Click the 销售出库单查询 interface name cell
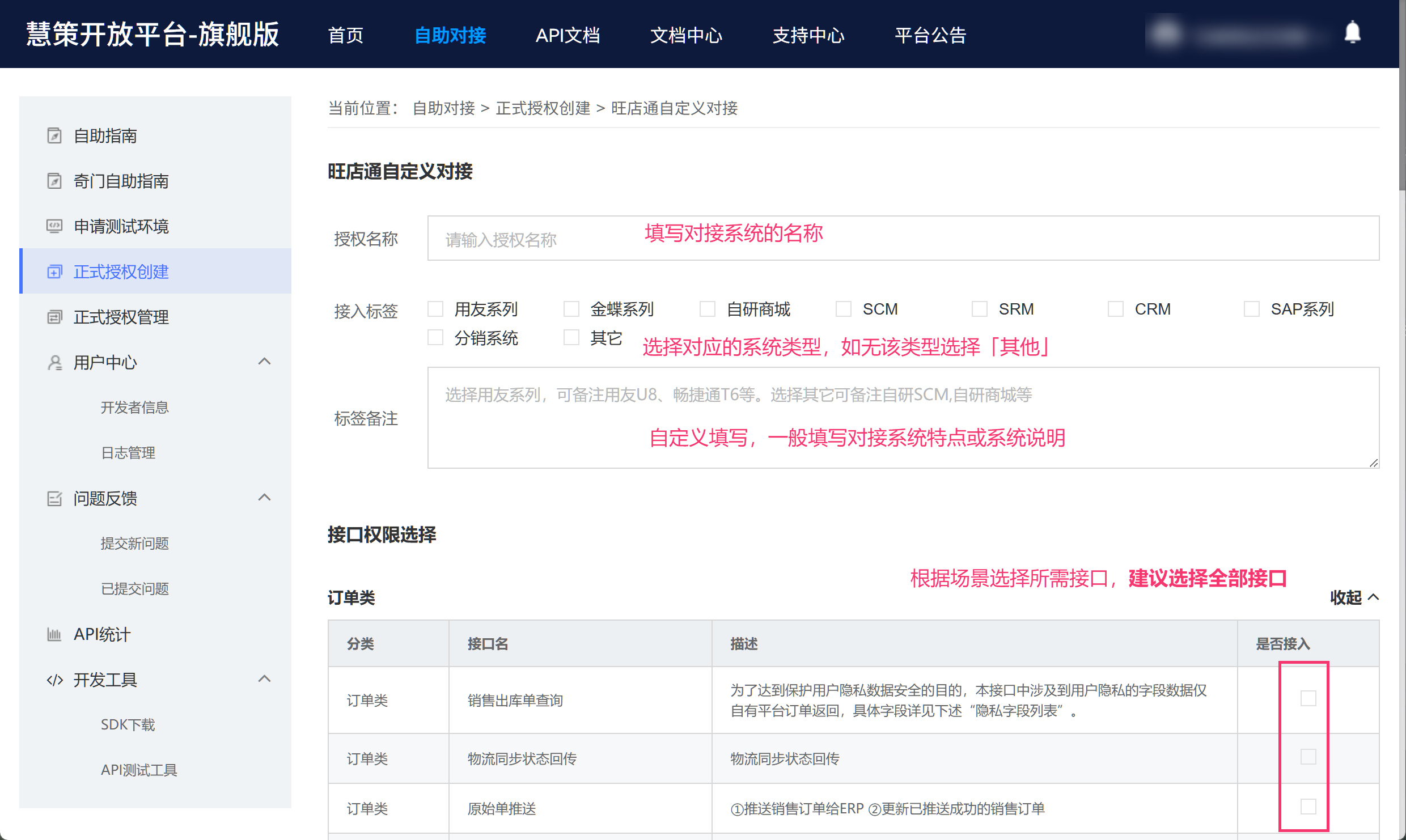 pyautogui.click(x=580, y=700)
